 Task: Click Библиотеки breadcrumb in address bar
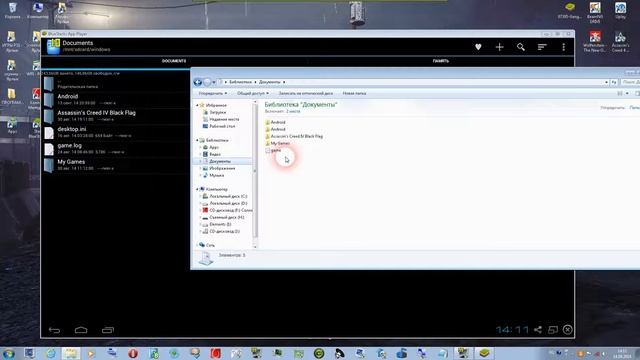240,82
